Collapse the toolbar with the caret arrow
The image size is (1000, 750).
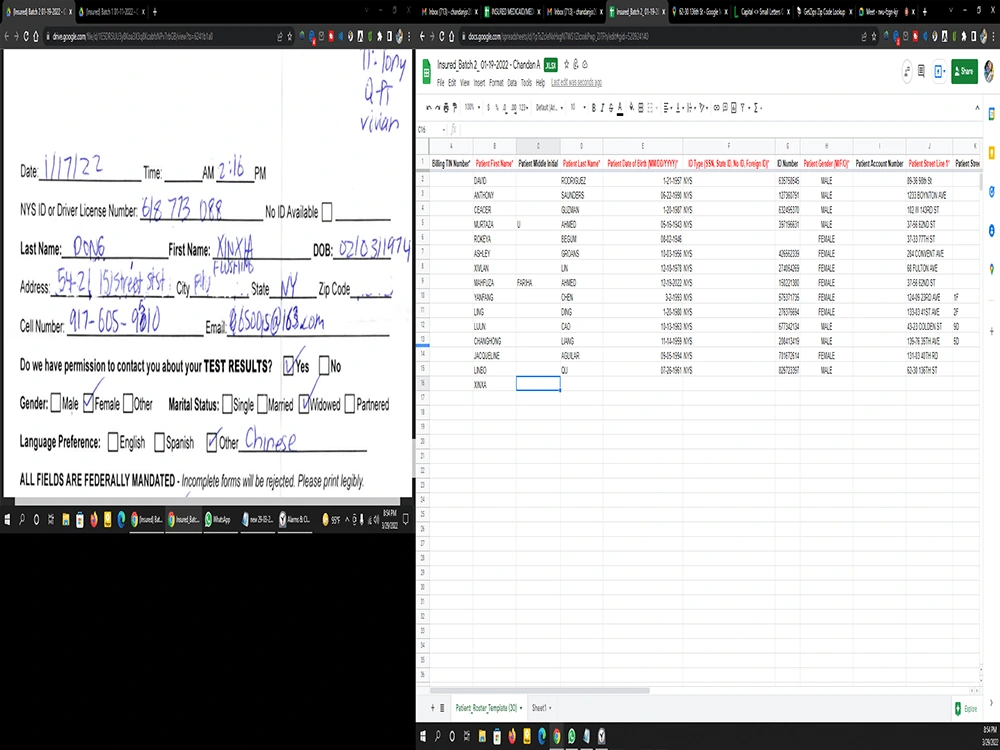click(x=977, y=108)
